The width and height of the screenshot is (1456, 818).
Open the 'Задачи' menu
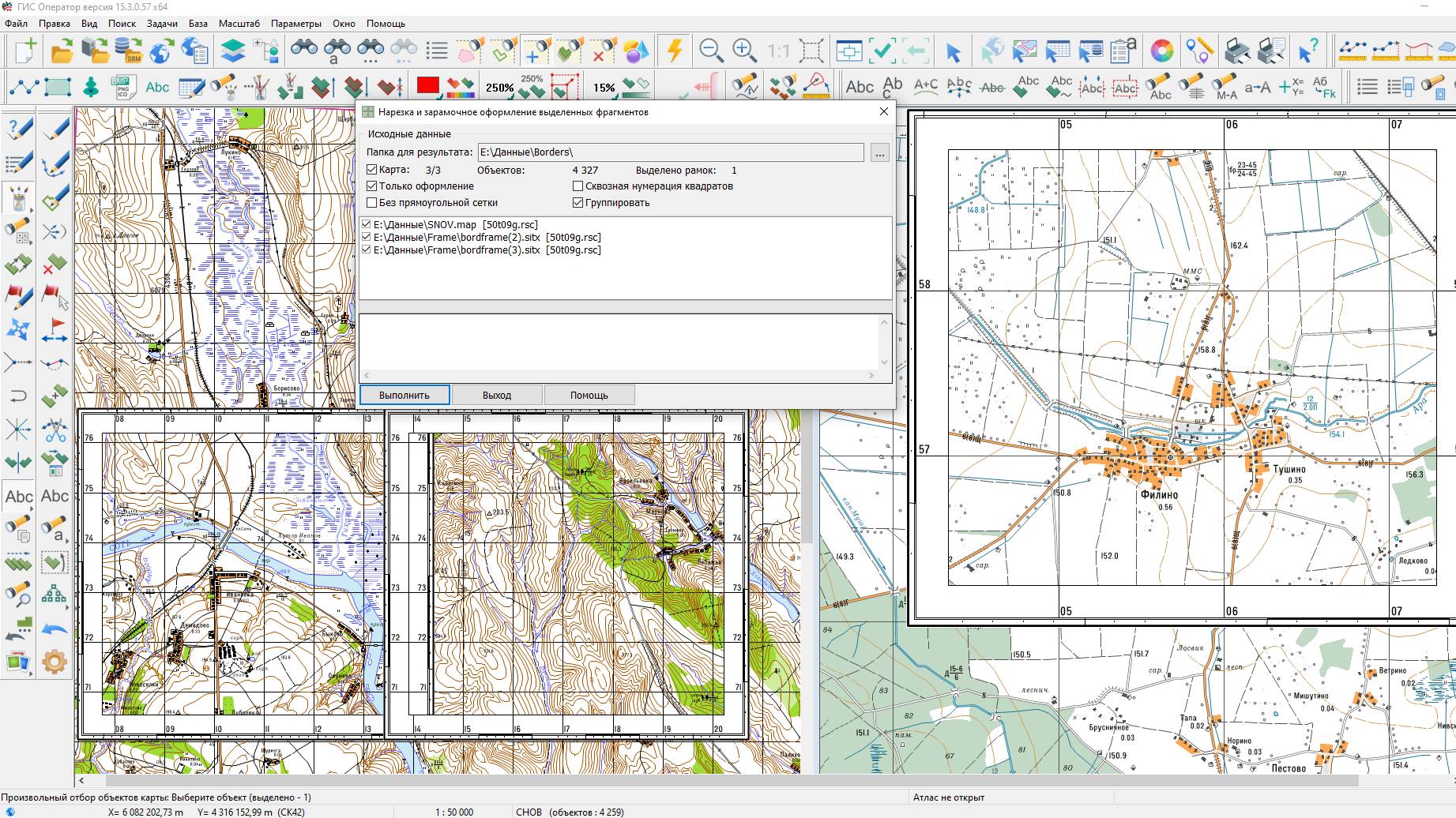(162, 24)
